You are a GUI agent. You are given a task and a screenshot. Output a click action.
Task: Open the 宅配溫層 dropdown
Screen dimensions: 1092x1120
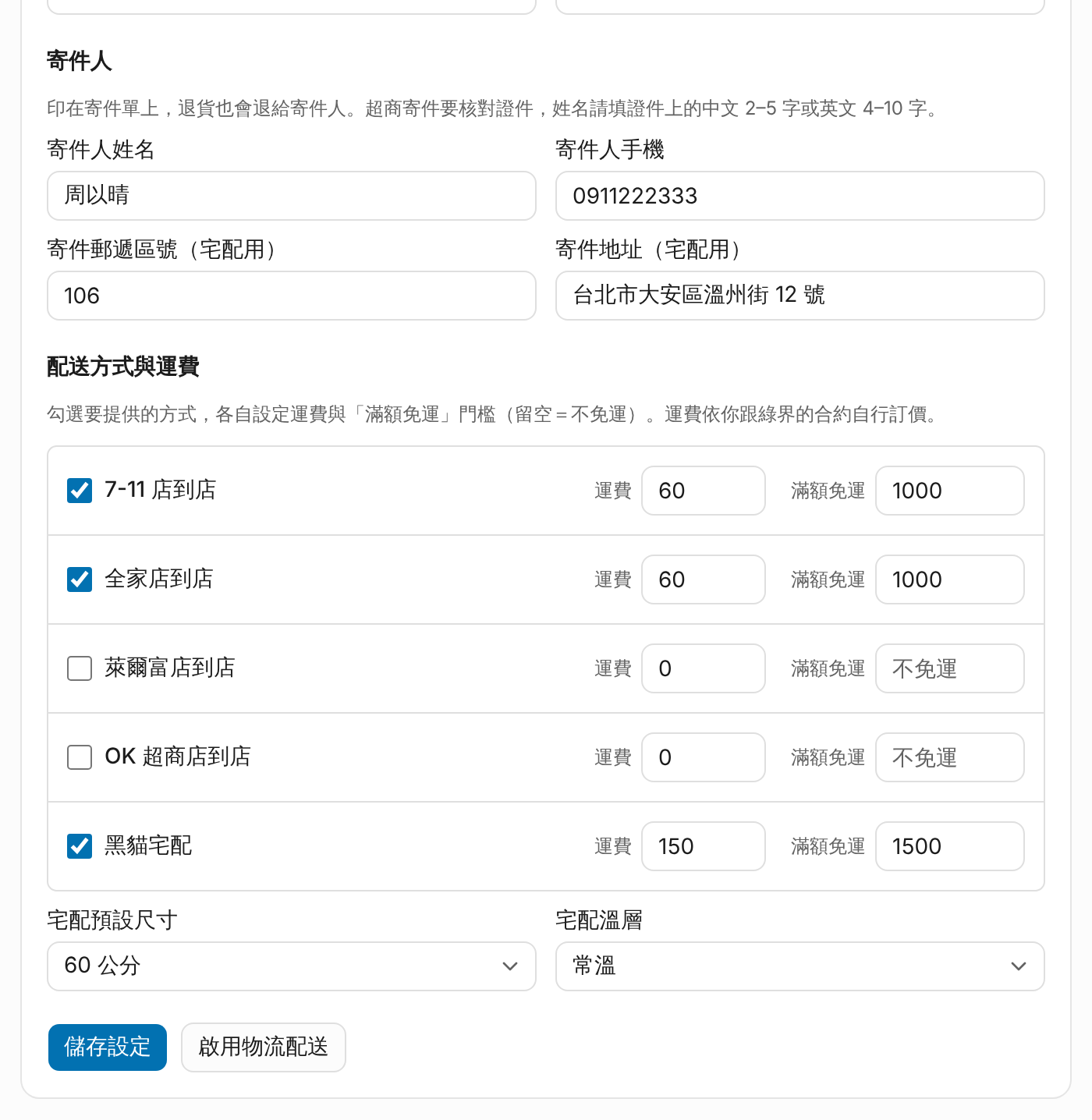800,966
